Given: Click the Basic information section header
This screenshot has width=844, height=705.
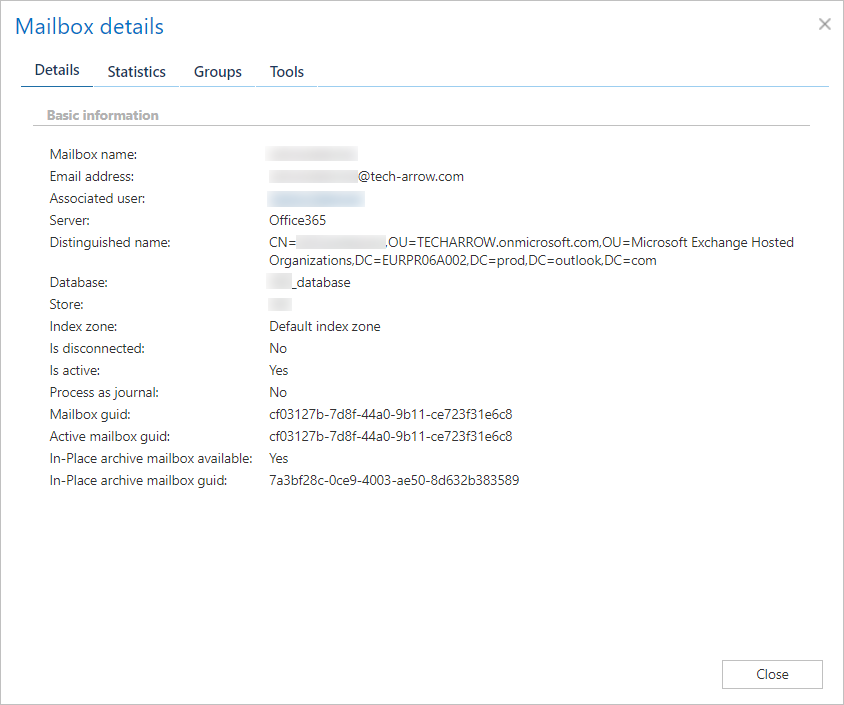Looking at the screenshot, I should (x=103, y=115).
